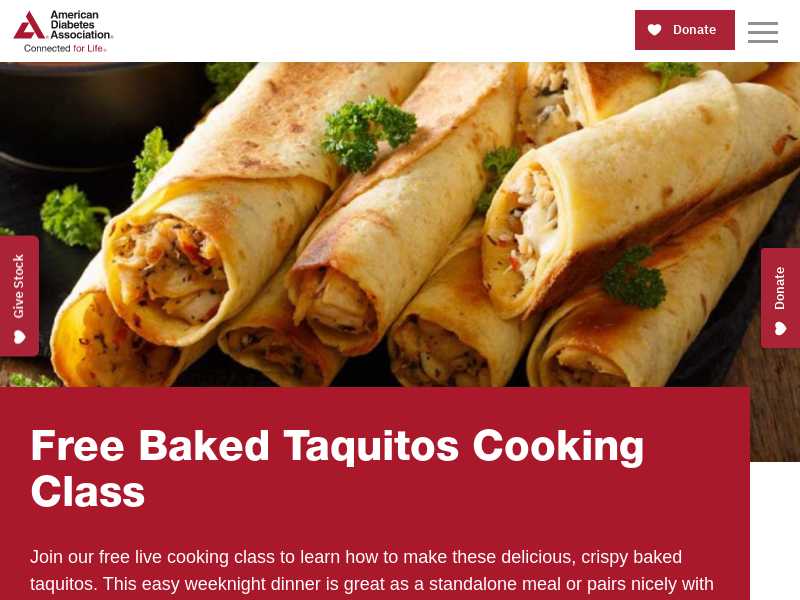This screenshot has width=800, height=600.
Task: Click the taquitos hero photo
Action: pos(400,224)
